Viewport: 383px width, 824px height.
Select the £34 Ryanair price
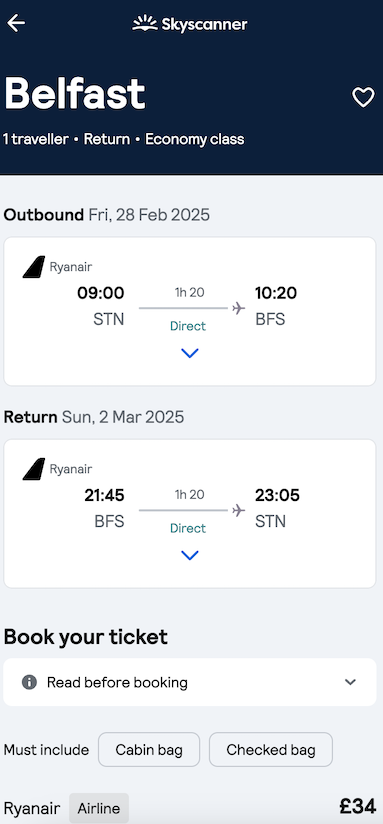[x=357, y=807]
